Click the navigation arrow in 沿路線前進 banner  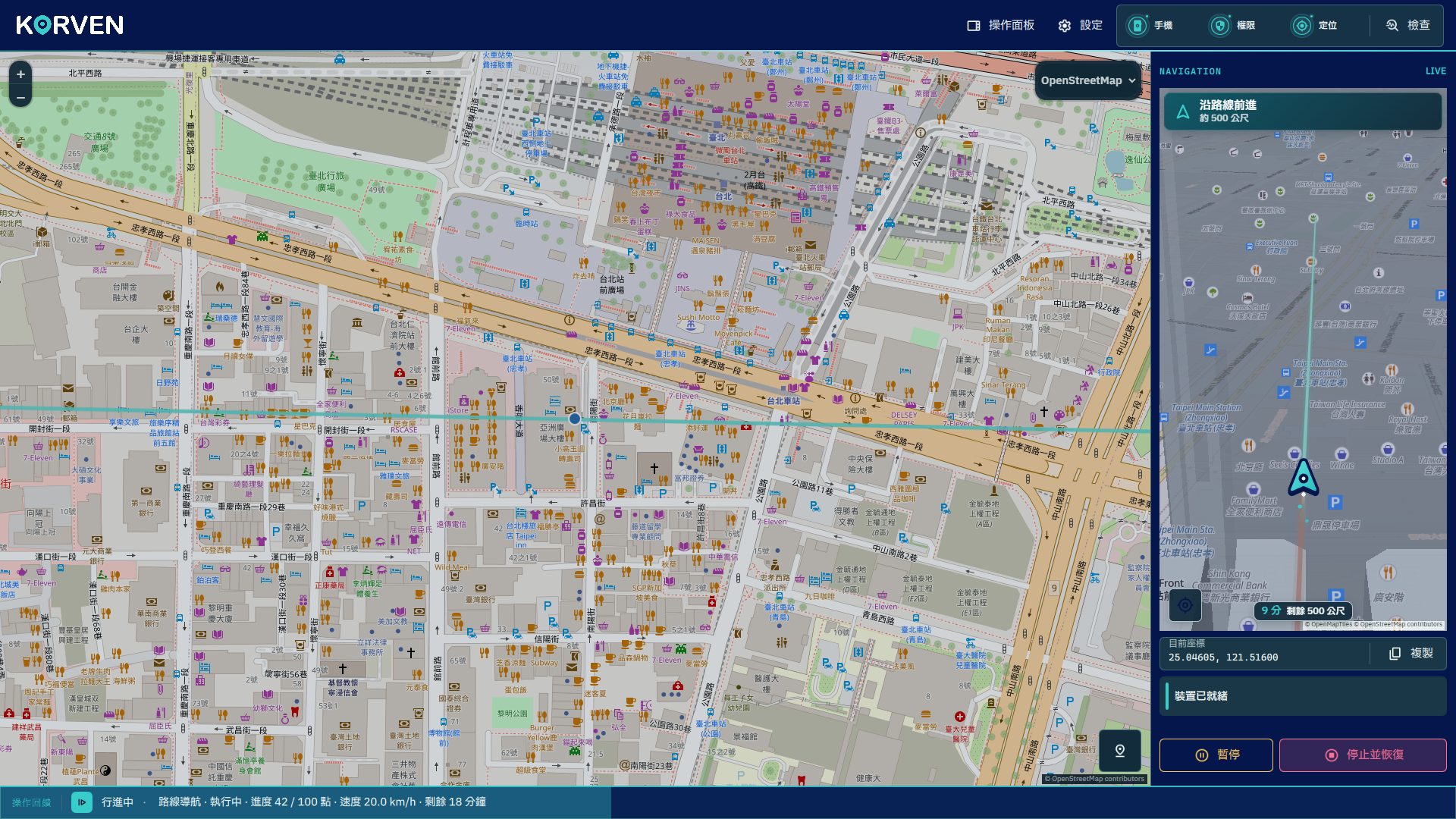click(1182, 112)
